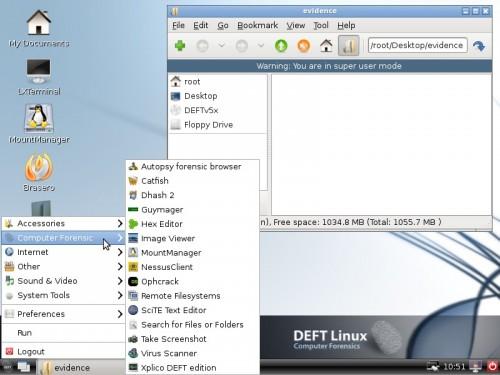Open Image Viewer from the menu
This screenshot has width=500, height=375.
point(193,238)
